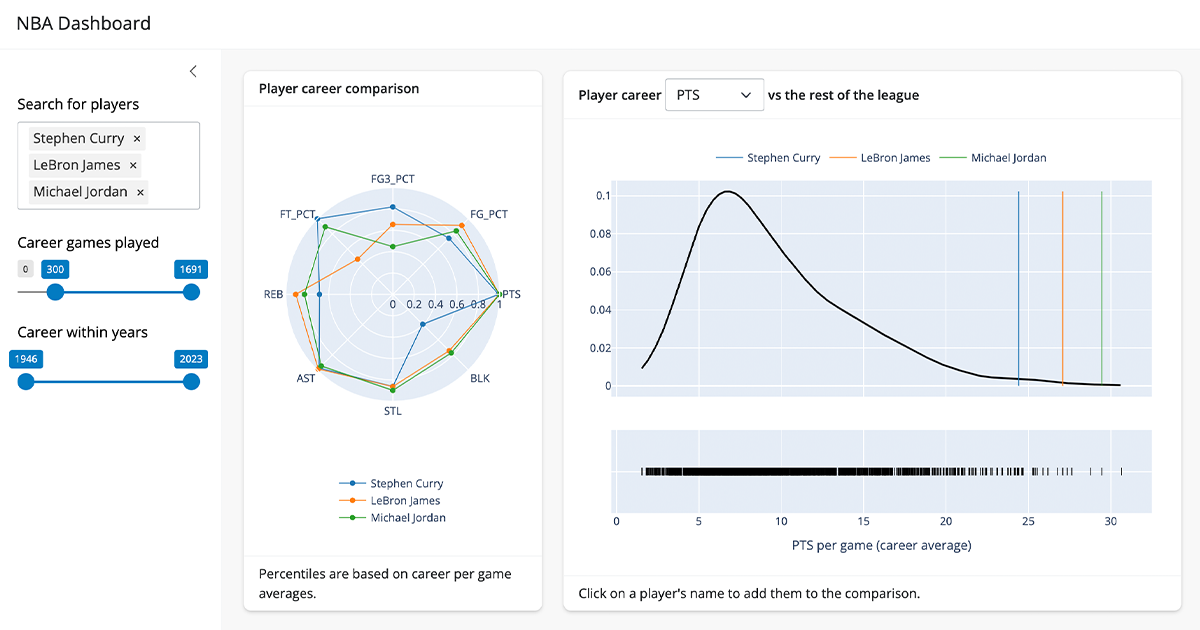Click the FG3_PCT radar axis label

click(392, 180)
